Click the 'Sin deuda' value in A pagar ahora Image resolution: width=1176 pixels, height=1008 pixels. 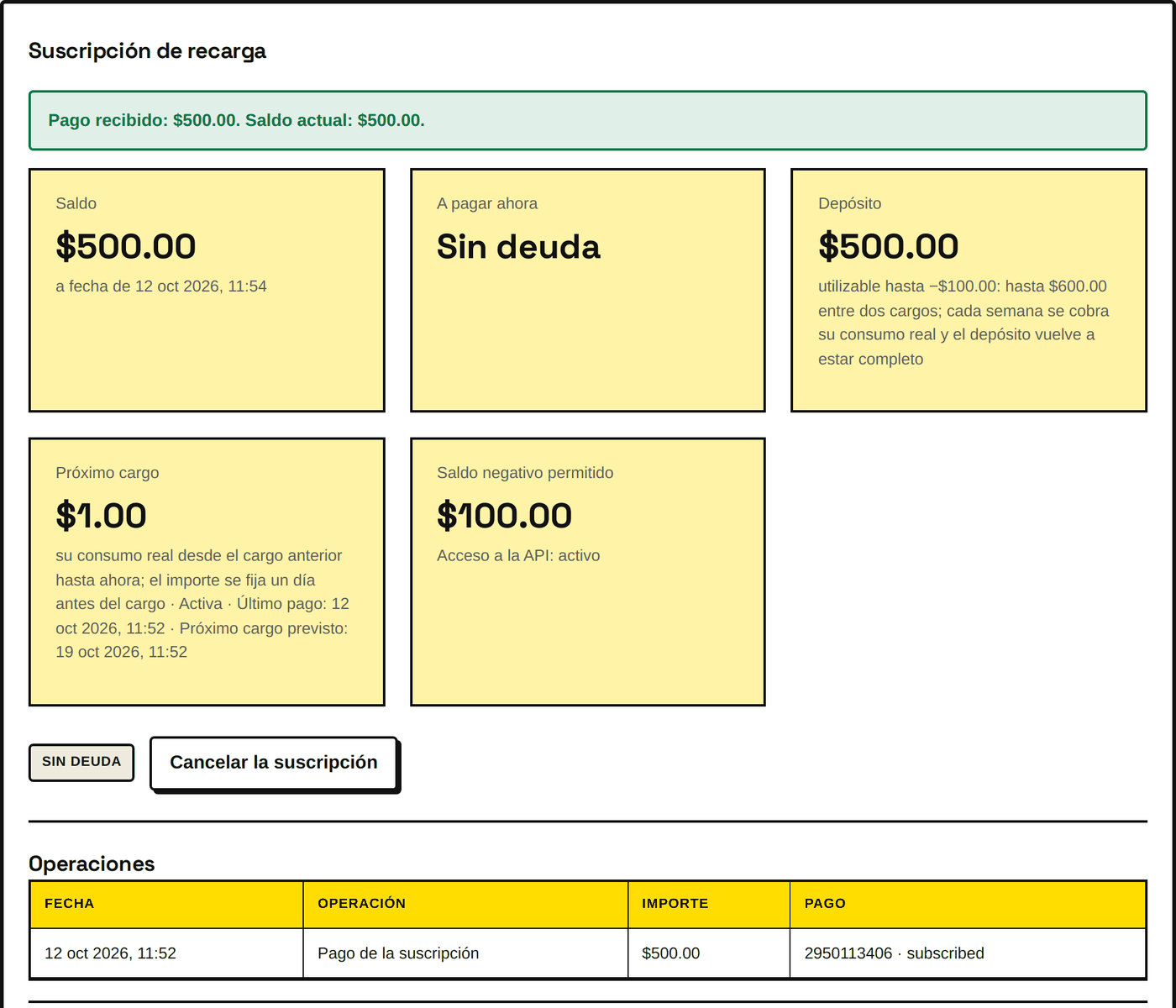tap(518, 247)
